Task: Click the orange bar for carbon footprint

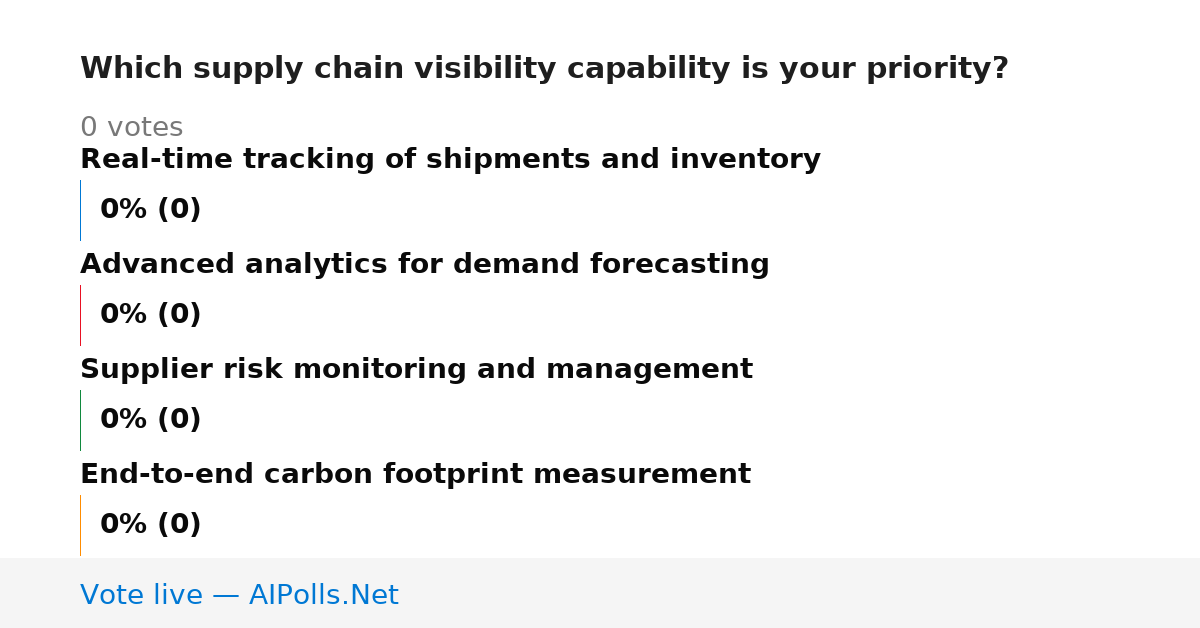Action: (x=80, y=525)
